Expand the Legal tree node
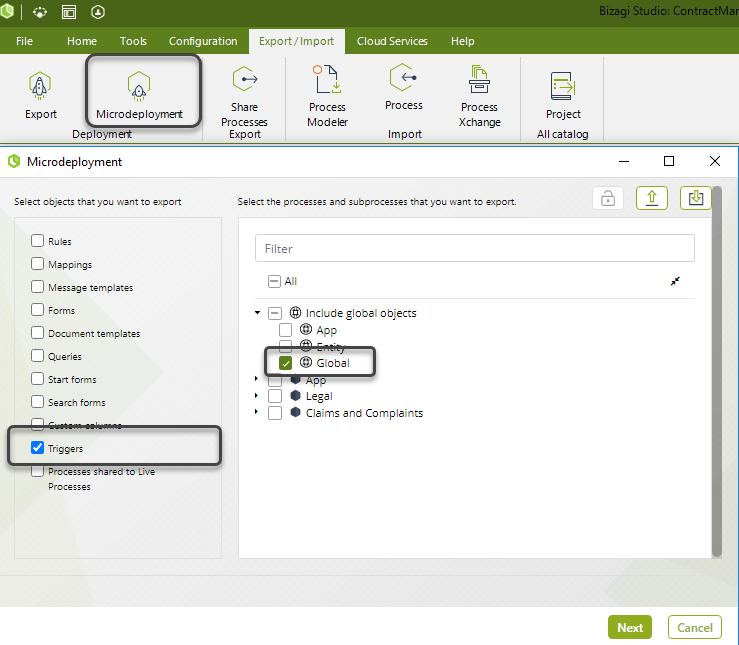Viewport: 739px width, 645px height. tap(256, 395)
